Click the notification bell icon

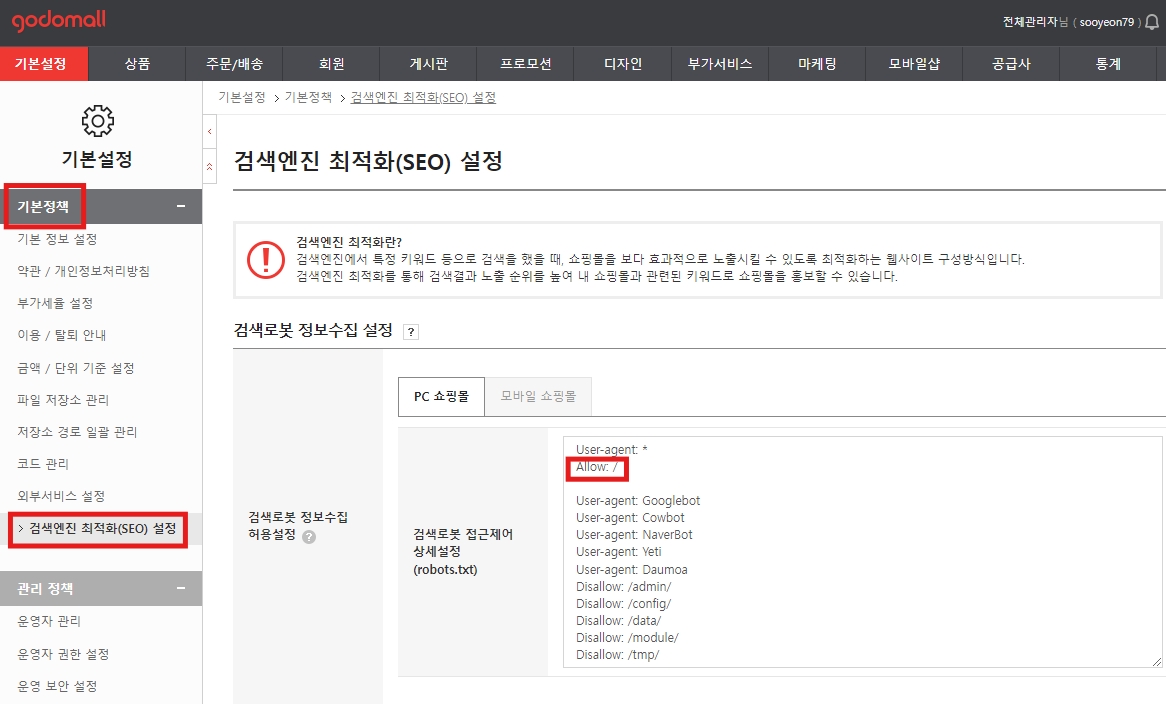pos(1151,22)
